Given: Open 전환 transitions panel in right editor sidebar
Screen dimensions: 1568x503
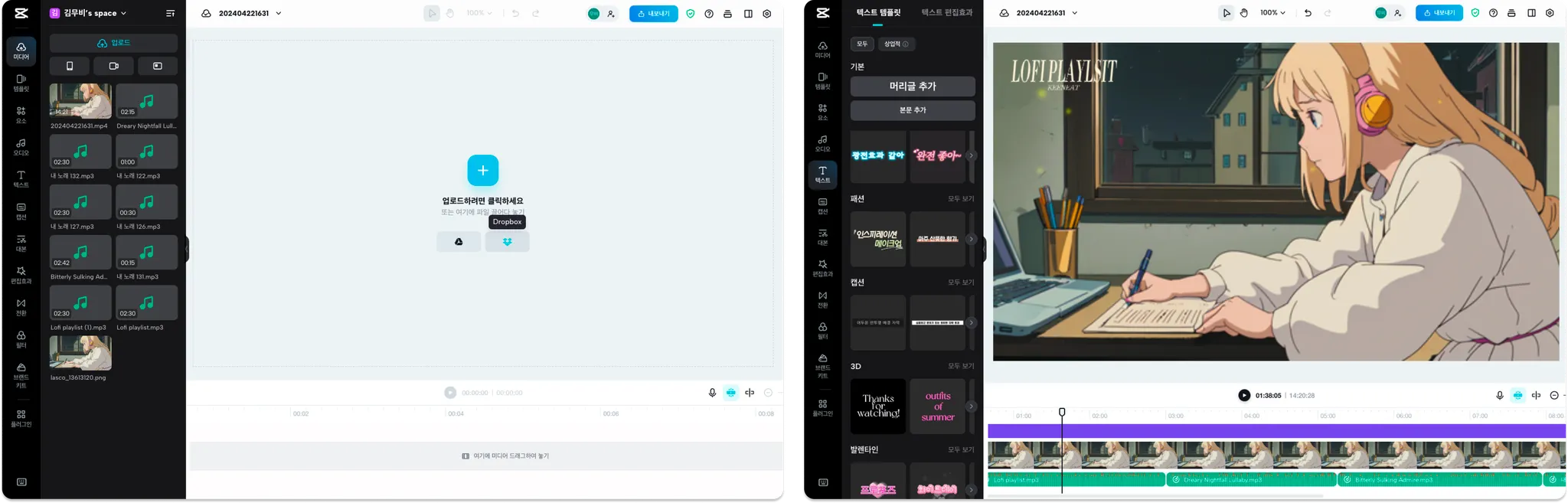Looking at the screenshot, I should point(822,299).
